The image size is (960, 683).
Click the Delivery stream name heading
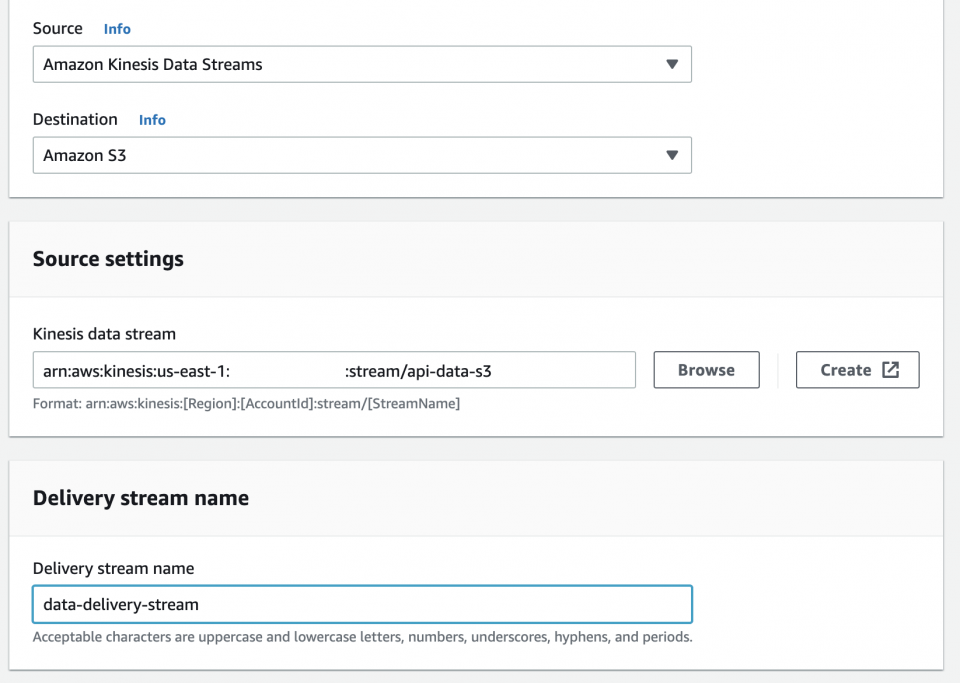point(140,497)
